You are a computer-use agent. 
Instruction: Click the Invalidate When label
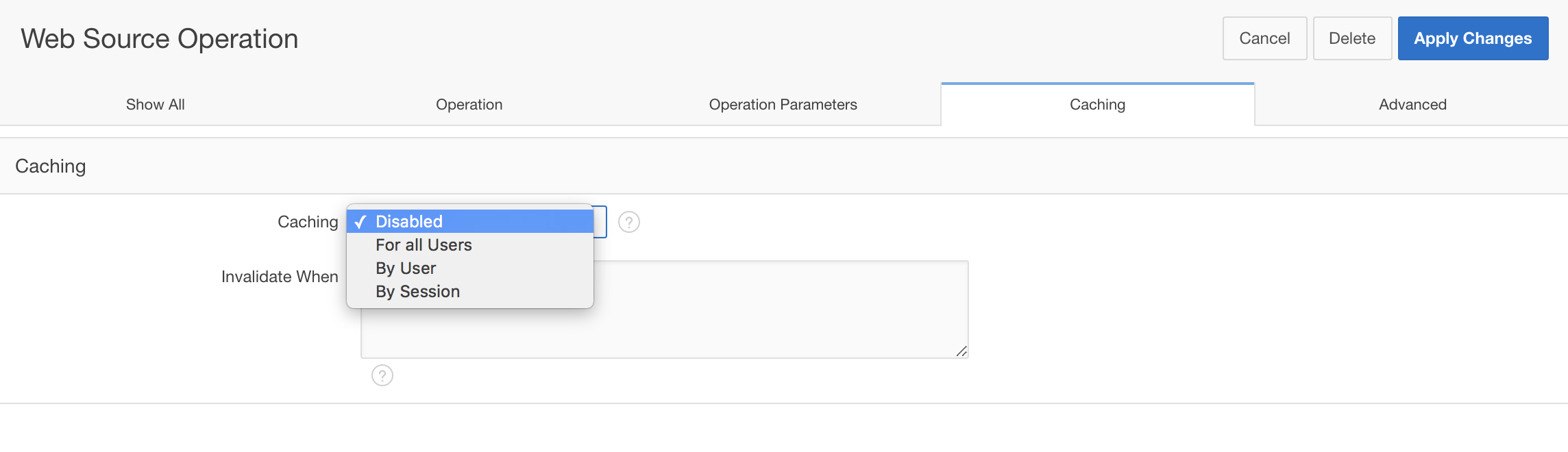tap(280, 277)
